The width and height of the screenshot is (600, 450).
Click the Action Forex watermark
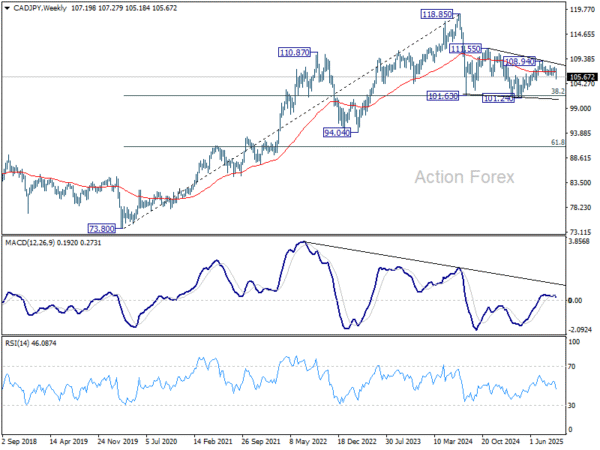[x=464, y=177]
